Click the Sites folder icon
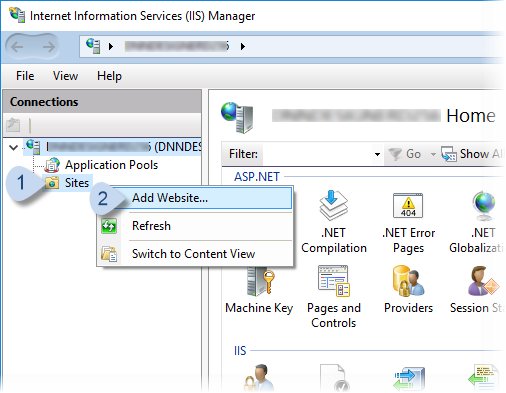The image size is (506, 393). 52,183
